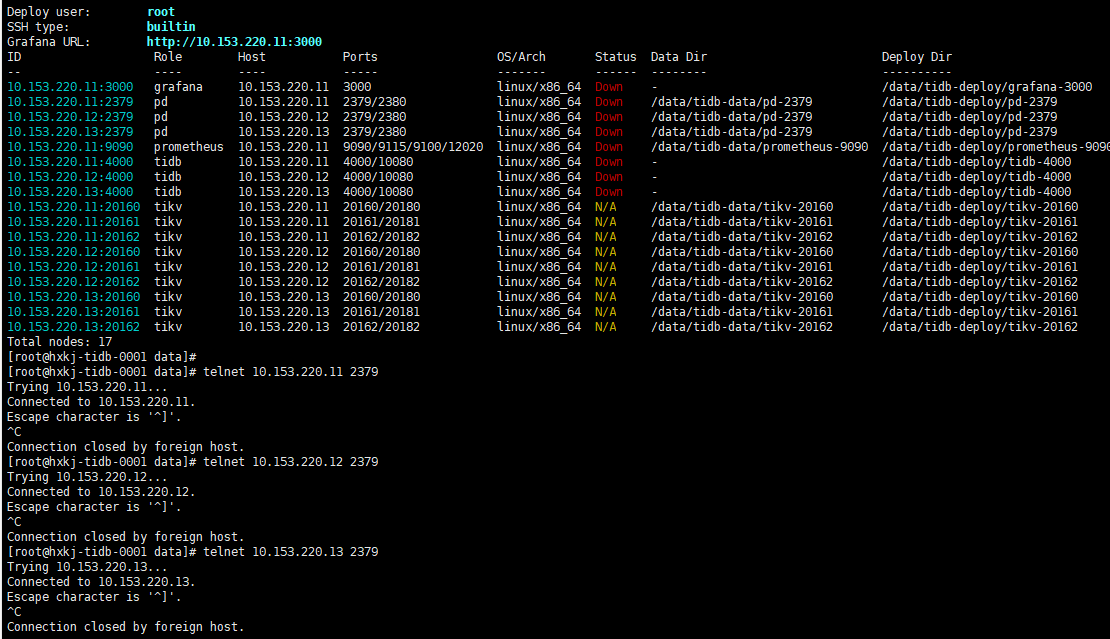The width and height of the screenshot is (1110, 639).
Task: Click the 'builtin' SSH type value
Action: pyautogui.click(x=171, y=27)
